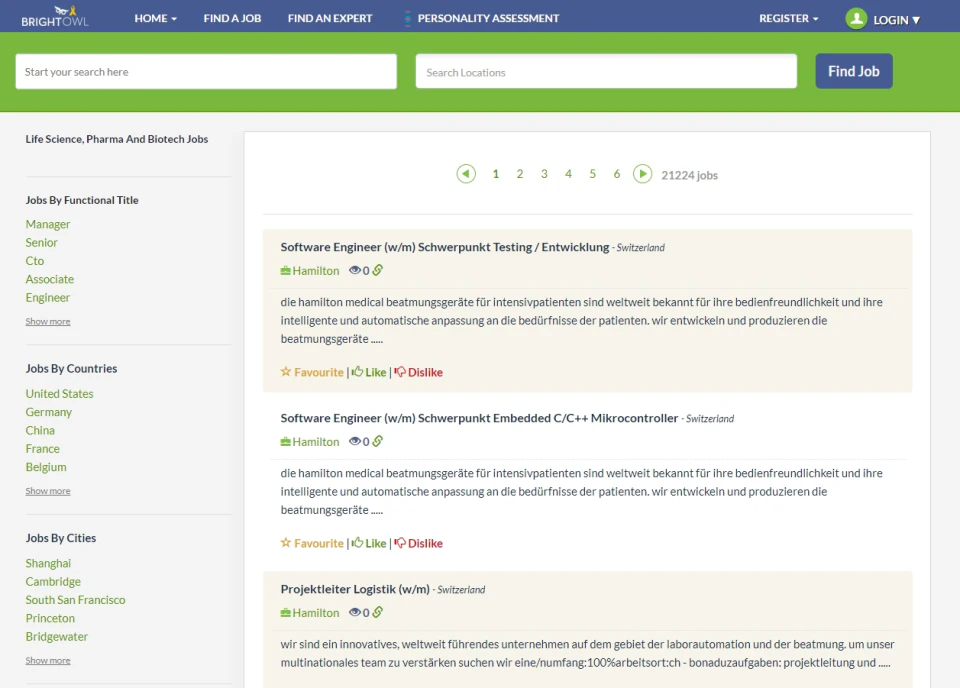Show more Jobs By Countries
960x688 pixels.
[48, 490]
